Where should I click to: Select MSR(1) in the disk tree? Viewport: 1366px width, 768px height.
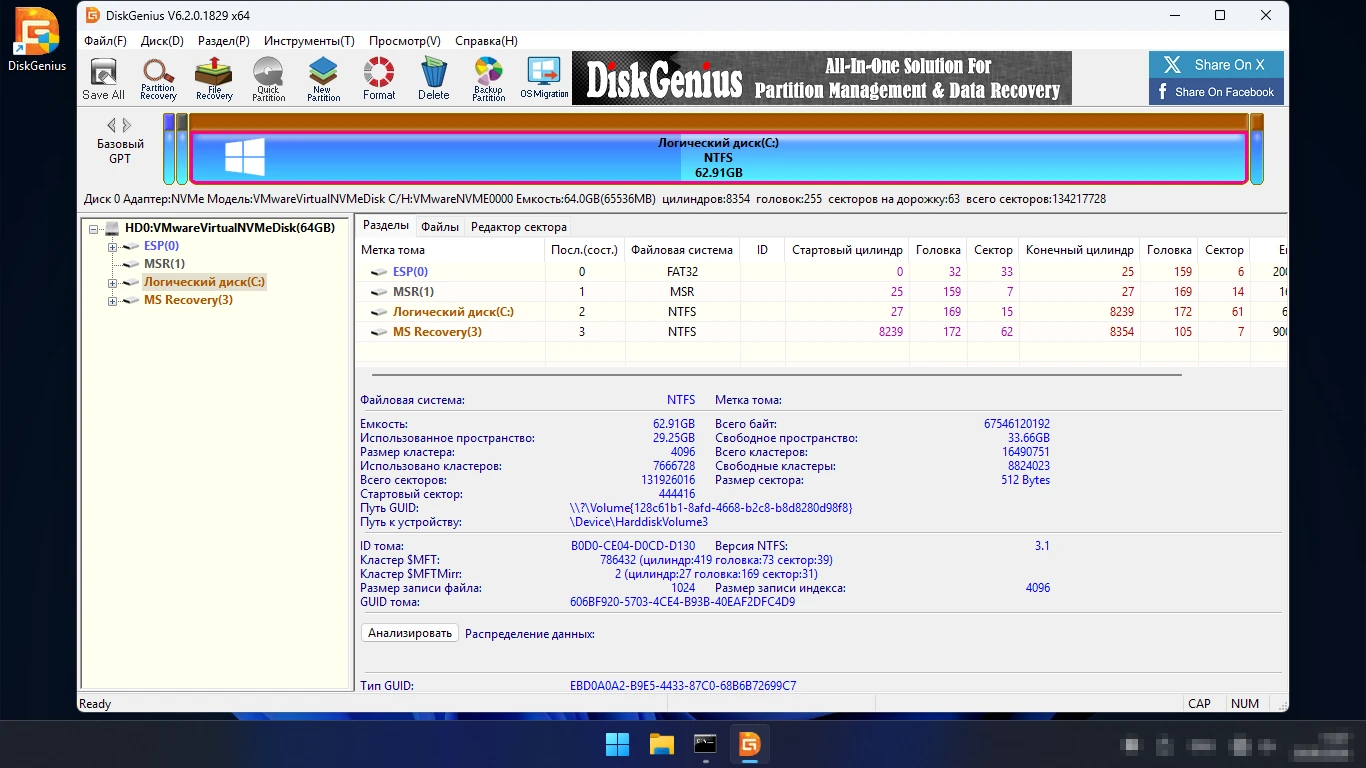coord(164,264)
